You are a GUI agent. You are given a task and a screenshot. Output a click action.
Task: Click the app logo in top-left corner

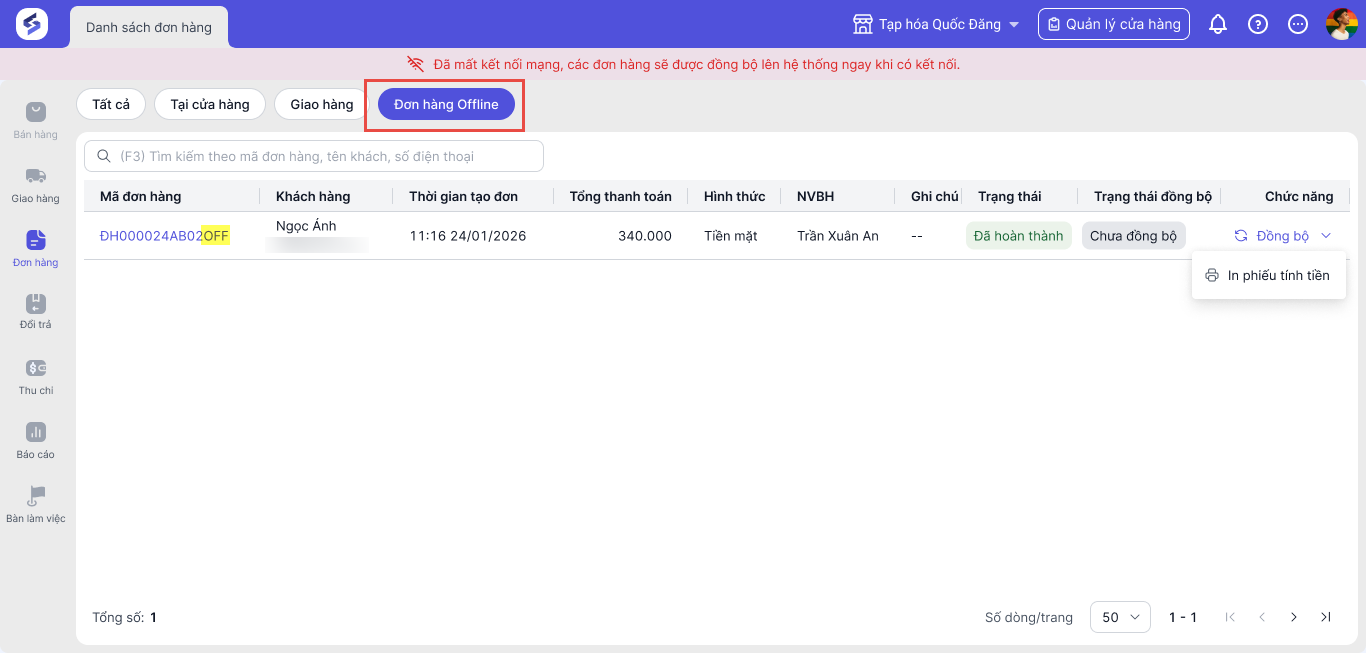click(32, 24)
